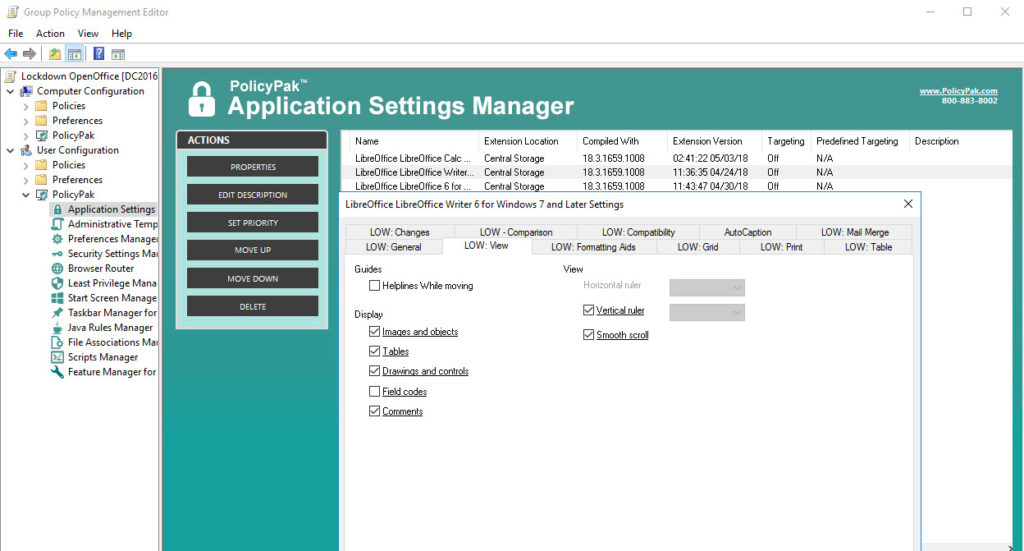Expand PolicyPak under Computer Configuration
The height and width of the screenshot is (551, 1024).
point(26,136)
